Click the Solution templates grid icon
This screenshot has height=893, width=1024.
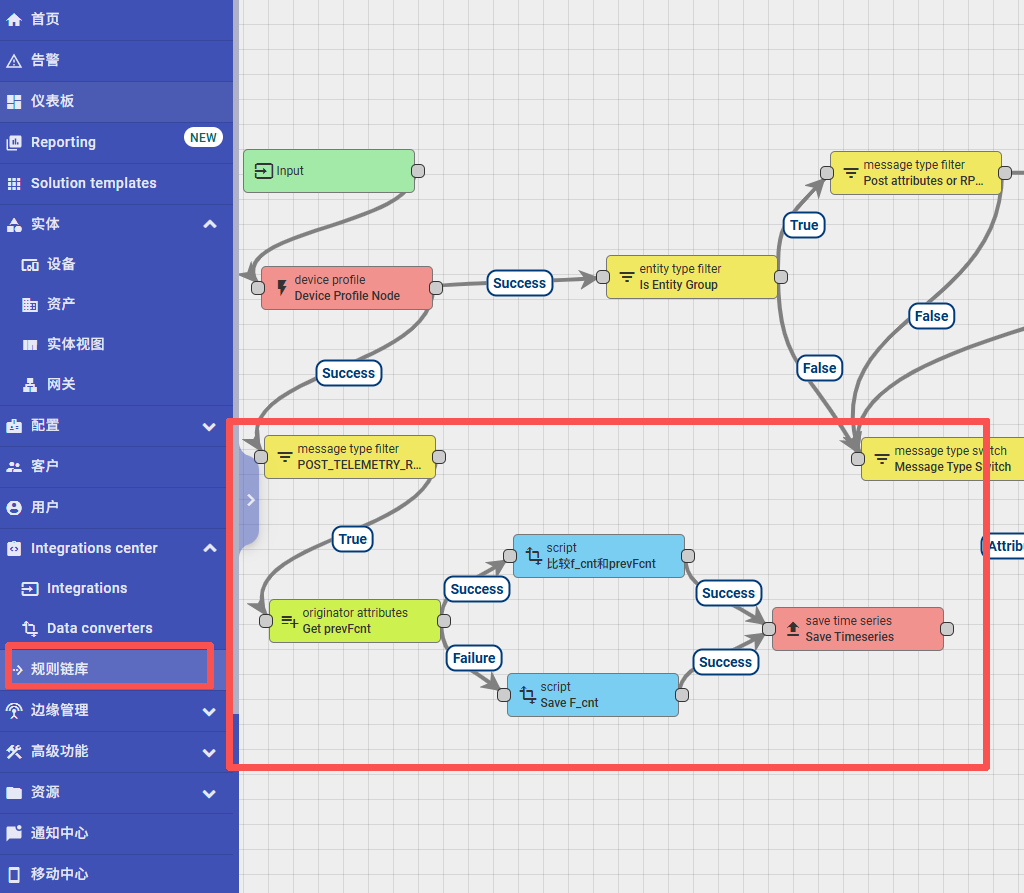[14, 184]
